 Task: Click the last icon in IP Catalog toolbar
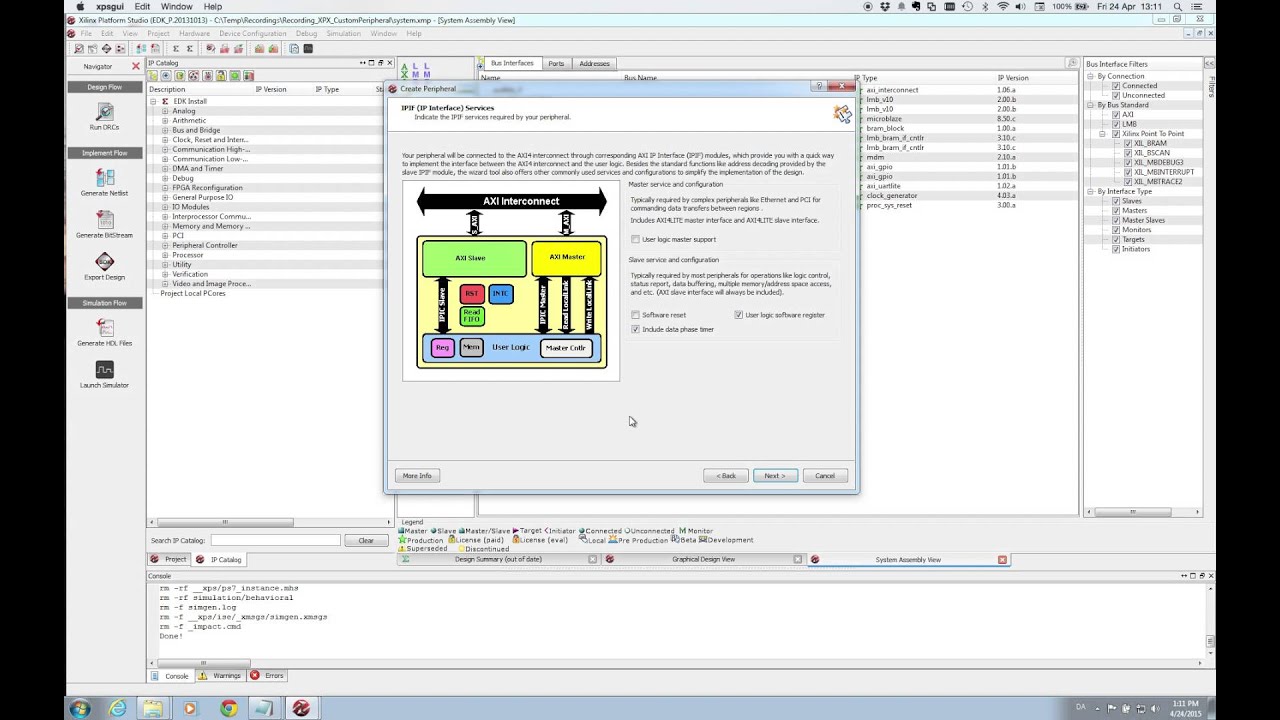pos(248,75)
